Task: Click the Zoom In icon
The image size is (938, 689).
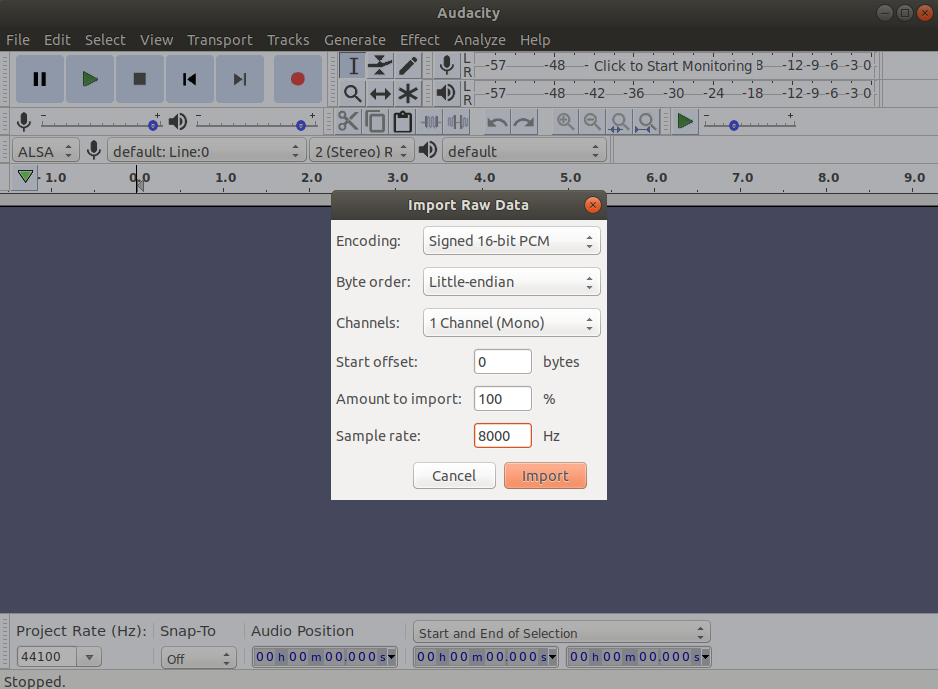Action: (565, 122)
